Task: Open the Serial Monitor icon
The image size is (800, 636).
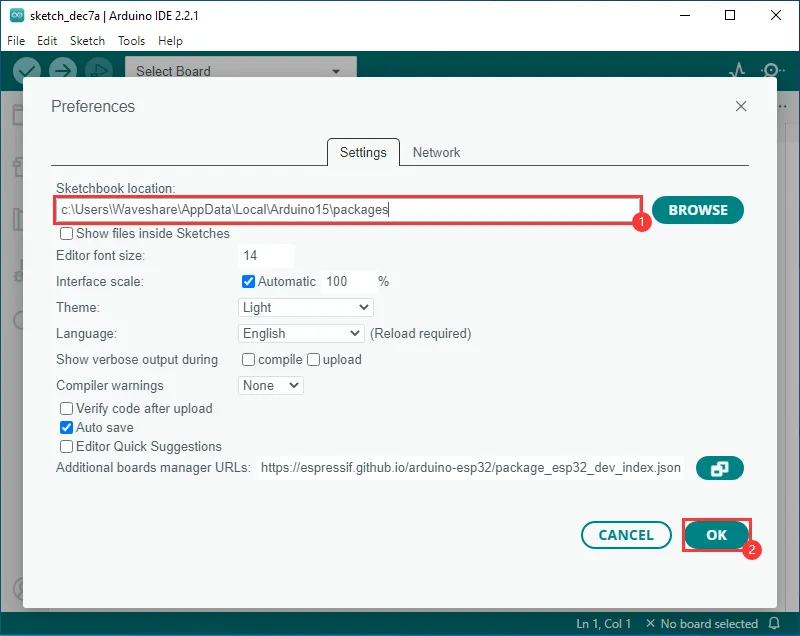Action: coord(772,70)
